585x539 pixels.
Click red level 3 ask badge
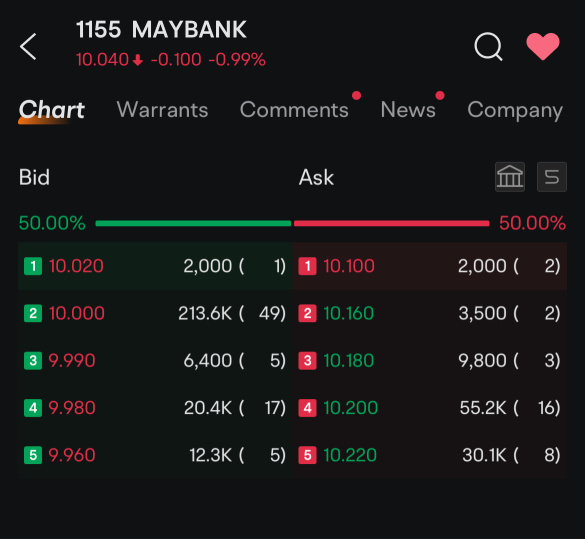[x=307, y=361]
